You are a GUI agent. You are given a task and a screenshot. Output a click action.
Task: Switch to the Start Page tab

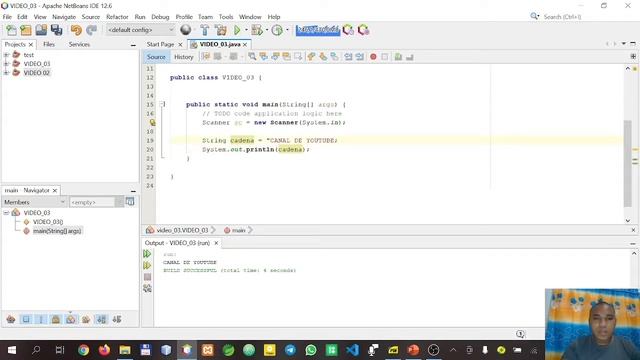tap(160, 44)
